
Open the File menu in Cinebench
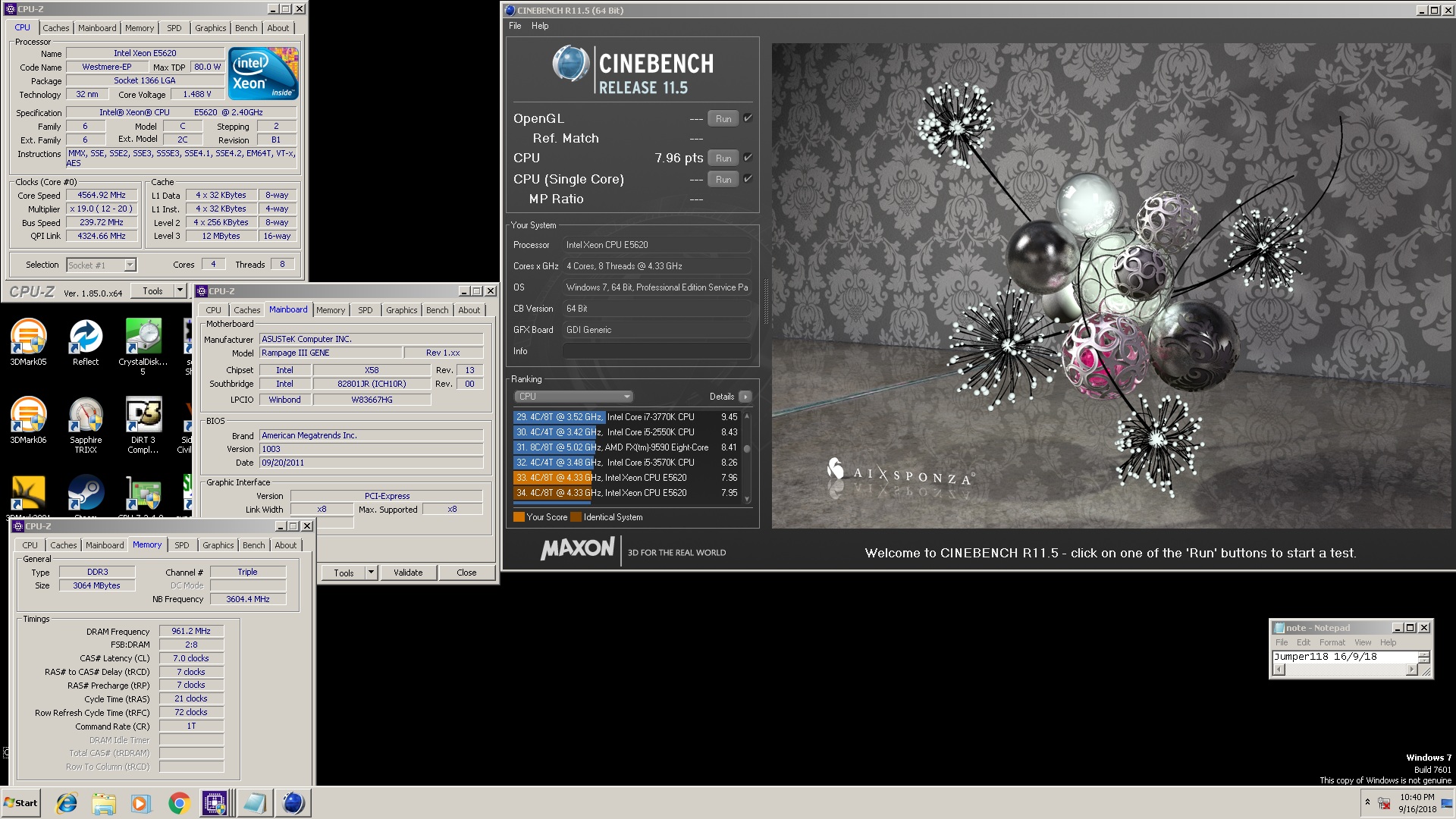point(515,26)
